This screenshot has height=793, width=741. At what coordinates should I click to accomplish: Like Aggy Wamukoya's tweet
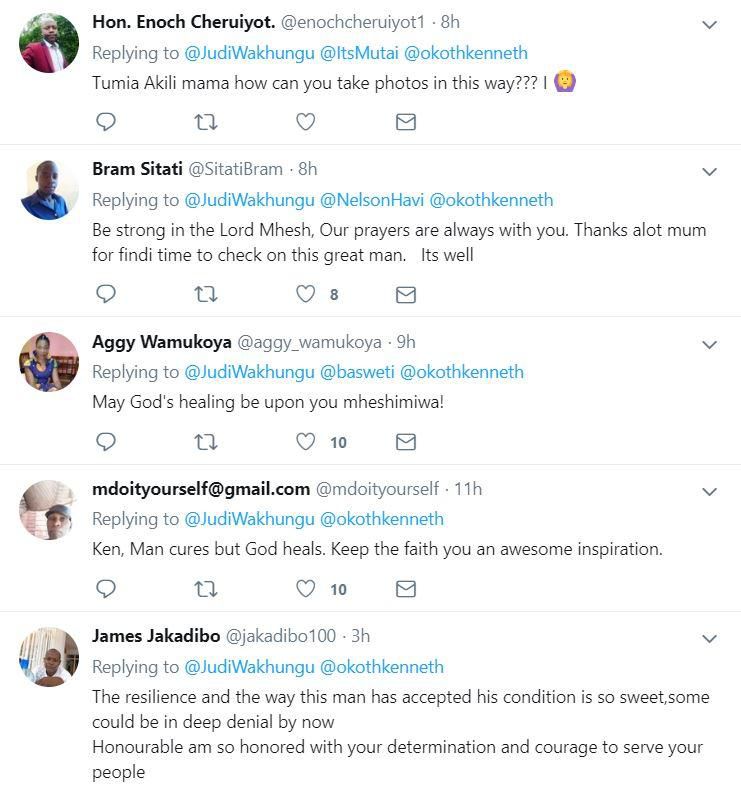pos(306,441)
